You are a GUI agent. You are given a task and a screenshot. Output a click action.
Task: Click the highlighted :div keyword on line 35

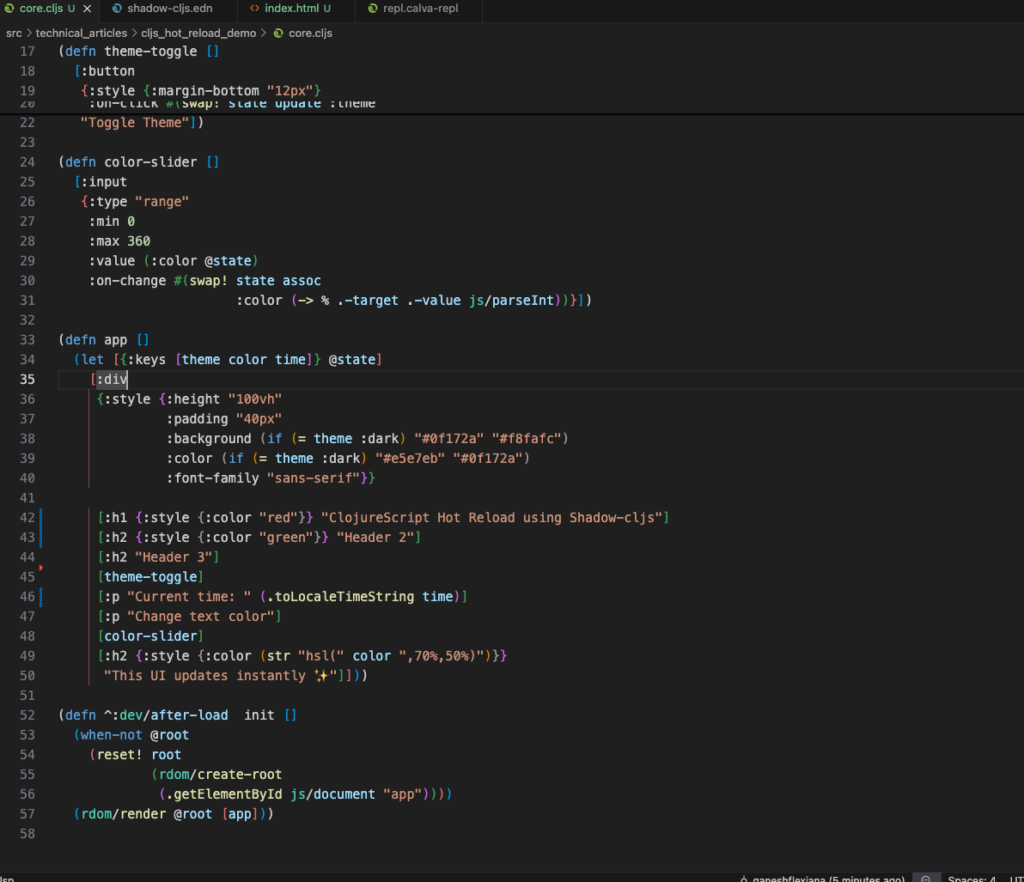click(x=110, y=379)
